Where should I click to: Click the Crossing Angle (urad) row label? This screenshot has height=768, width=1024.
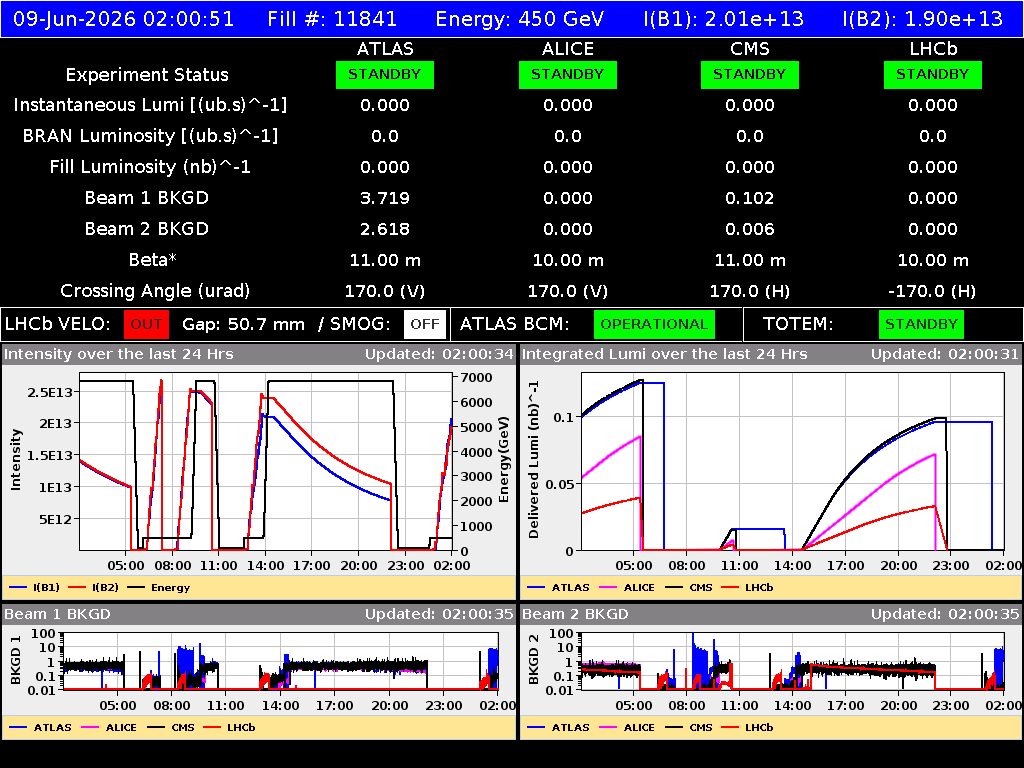pos(155,291)
